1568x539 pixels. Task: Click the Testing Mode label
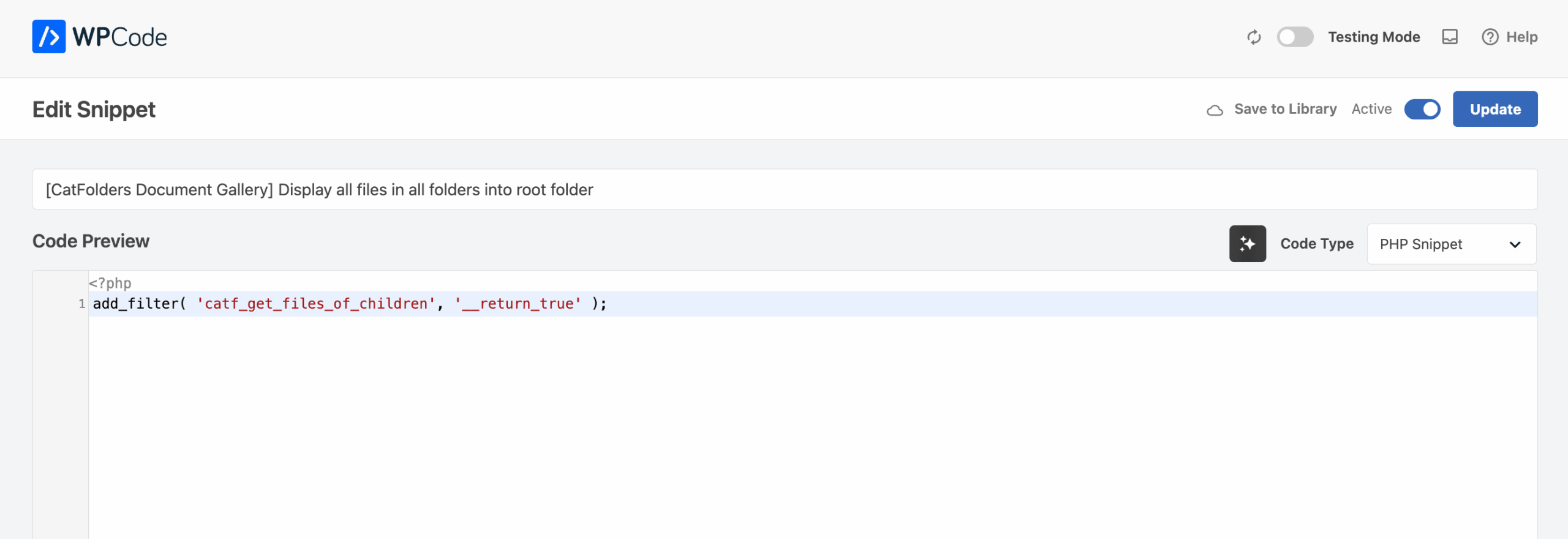pyautogui.click(x=1373, y=37)
